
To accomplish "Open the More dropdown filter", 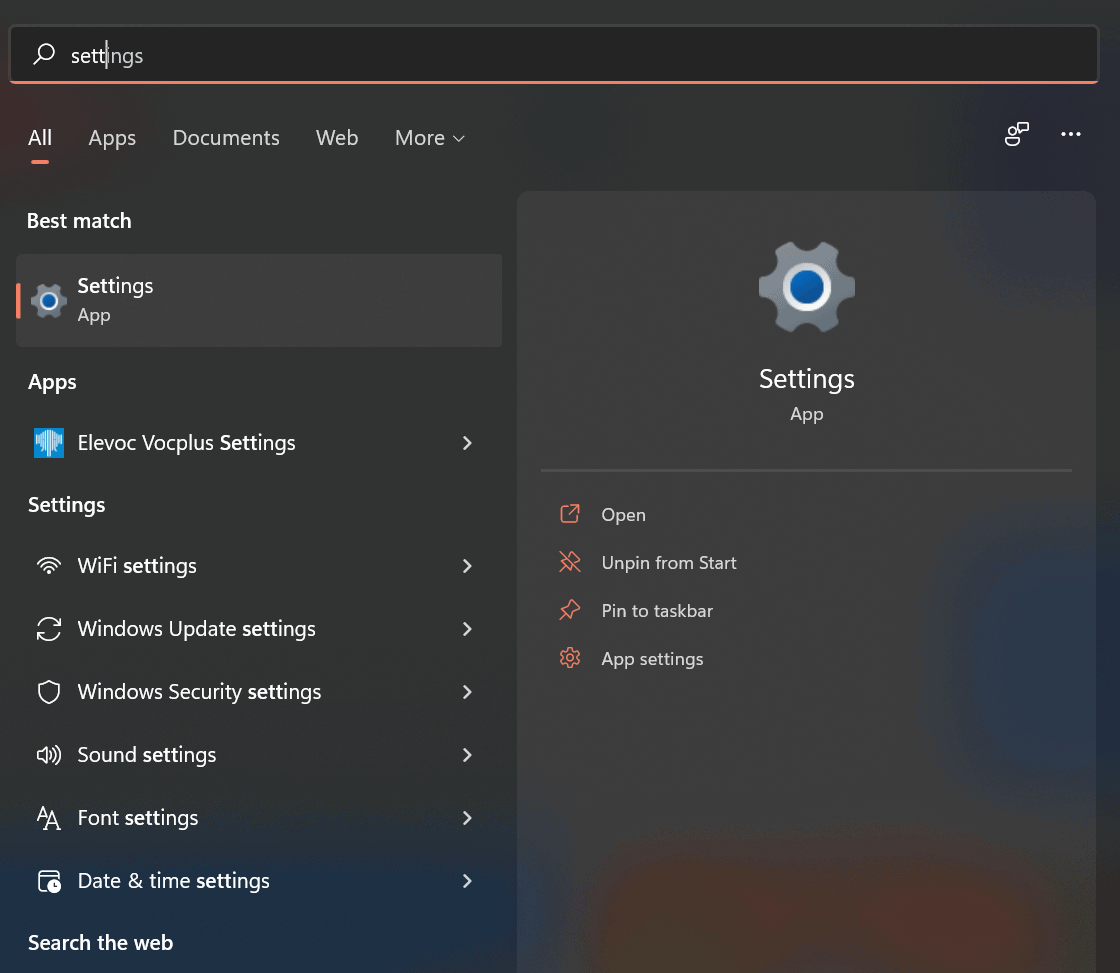I will tap(430, 138).
